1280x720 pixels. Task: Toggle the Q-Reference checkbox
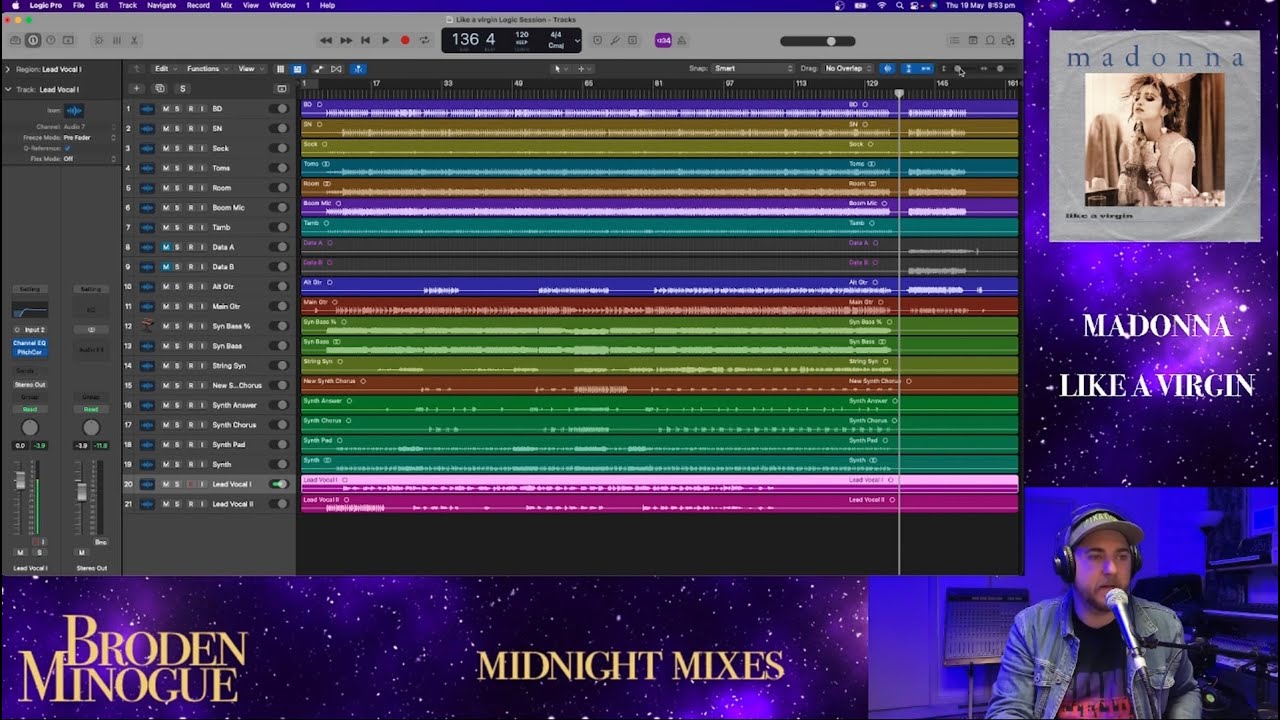[67, 148]
